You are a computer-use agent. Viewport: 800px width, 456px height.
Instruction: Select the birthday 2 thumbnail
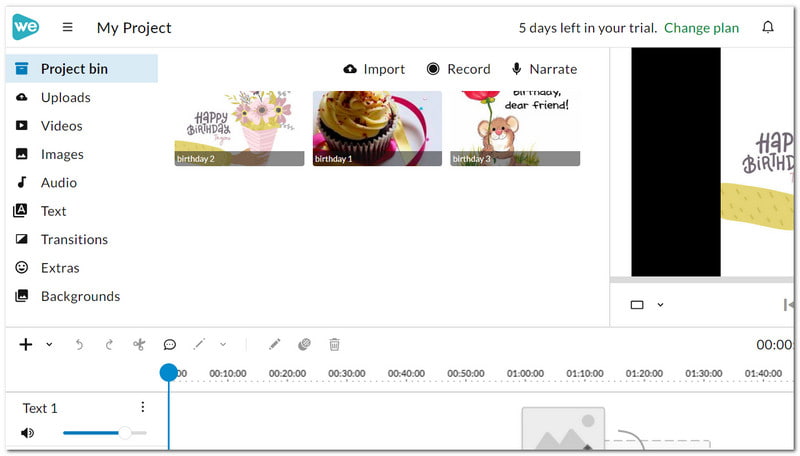point(239,129)
